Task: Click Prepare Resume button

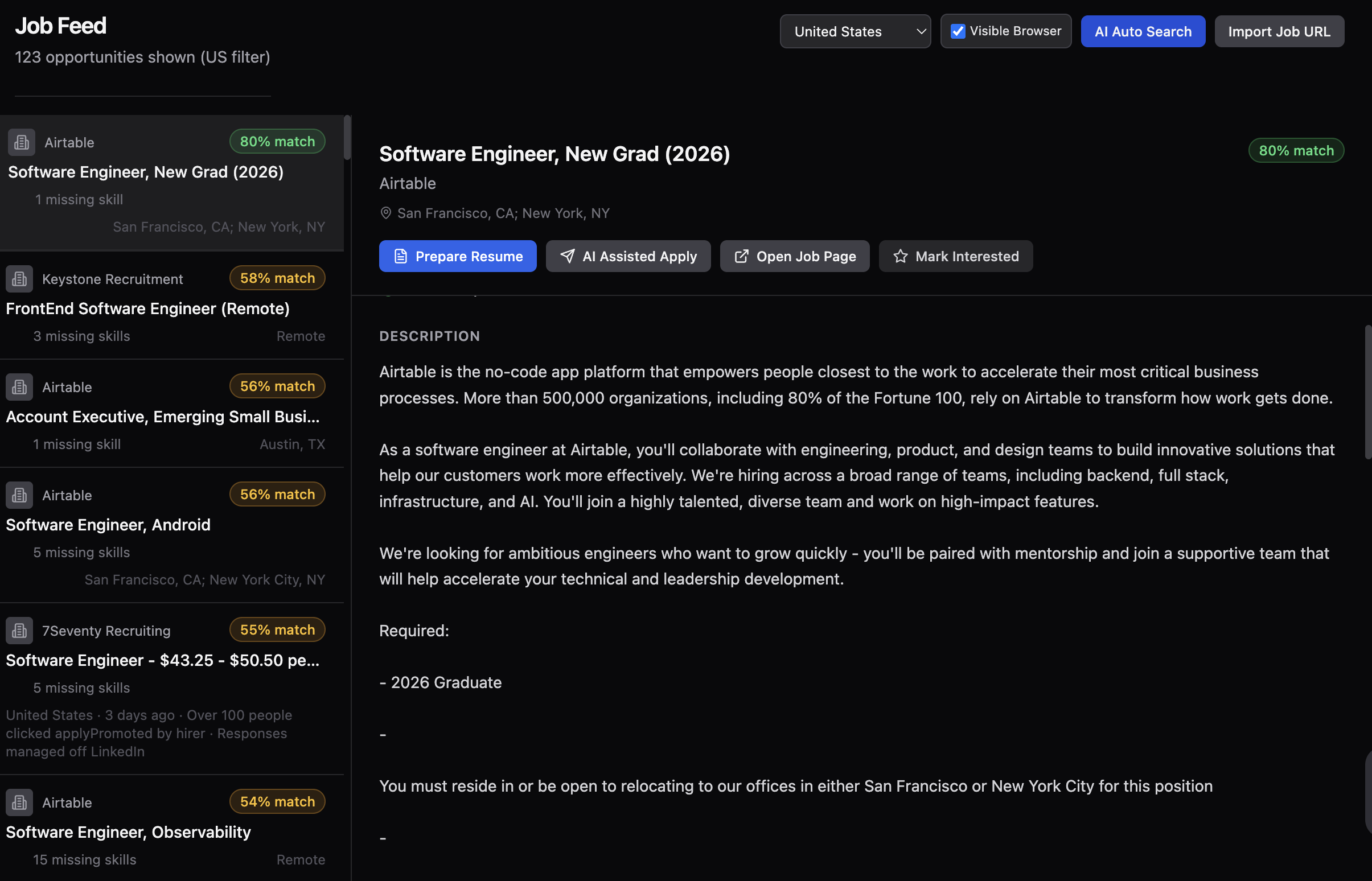Action: 457,256
